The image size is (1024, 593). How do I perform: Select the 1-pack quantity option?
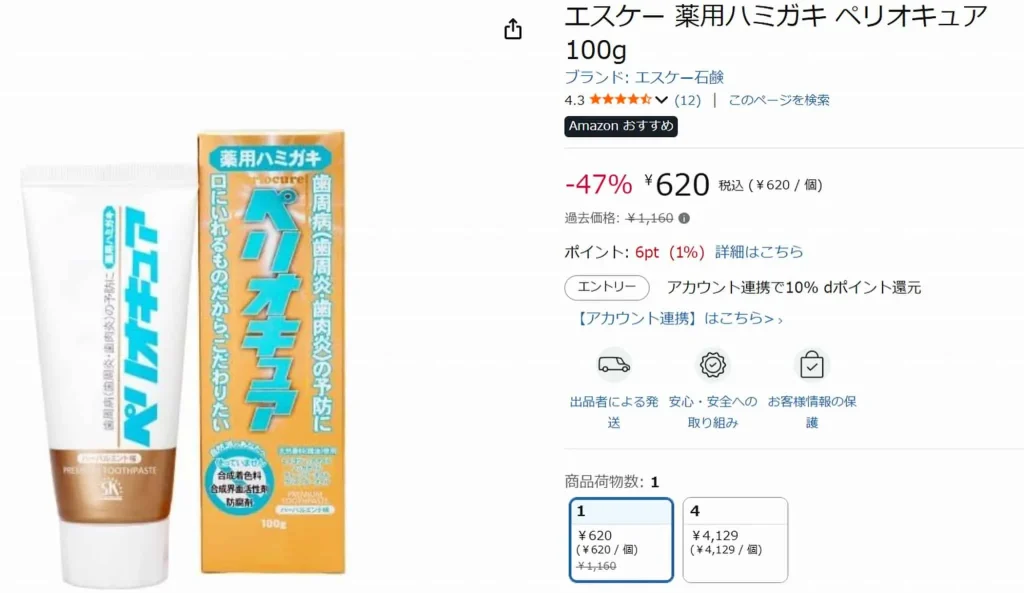point(620,539)
